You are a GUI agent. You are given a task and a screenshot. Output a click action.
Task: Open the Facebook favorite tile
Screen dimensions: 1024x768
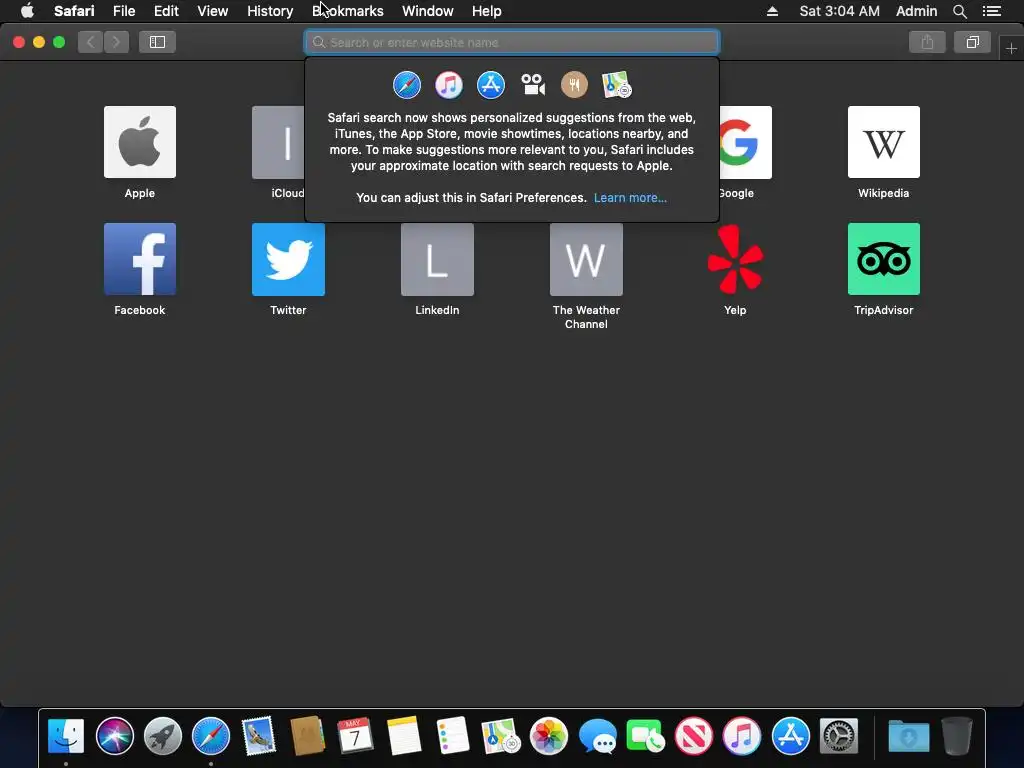point(140,259)
